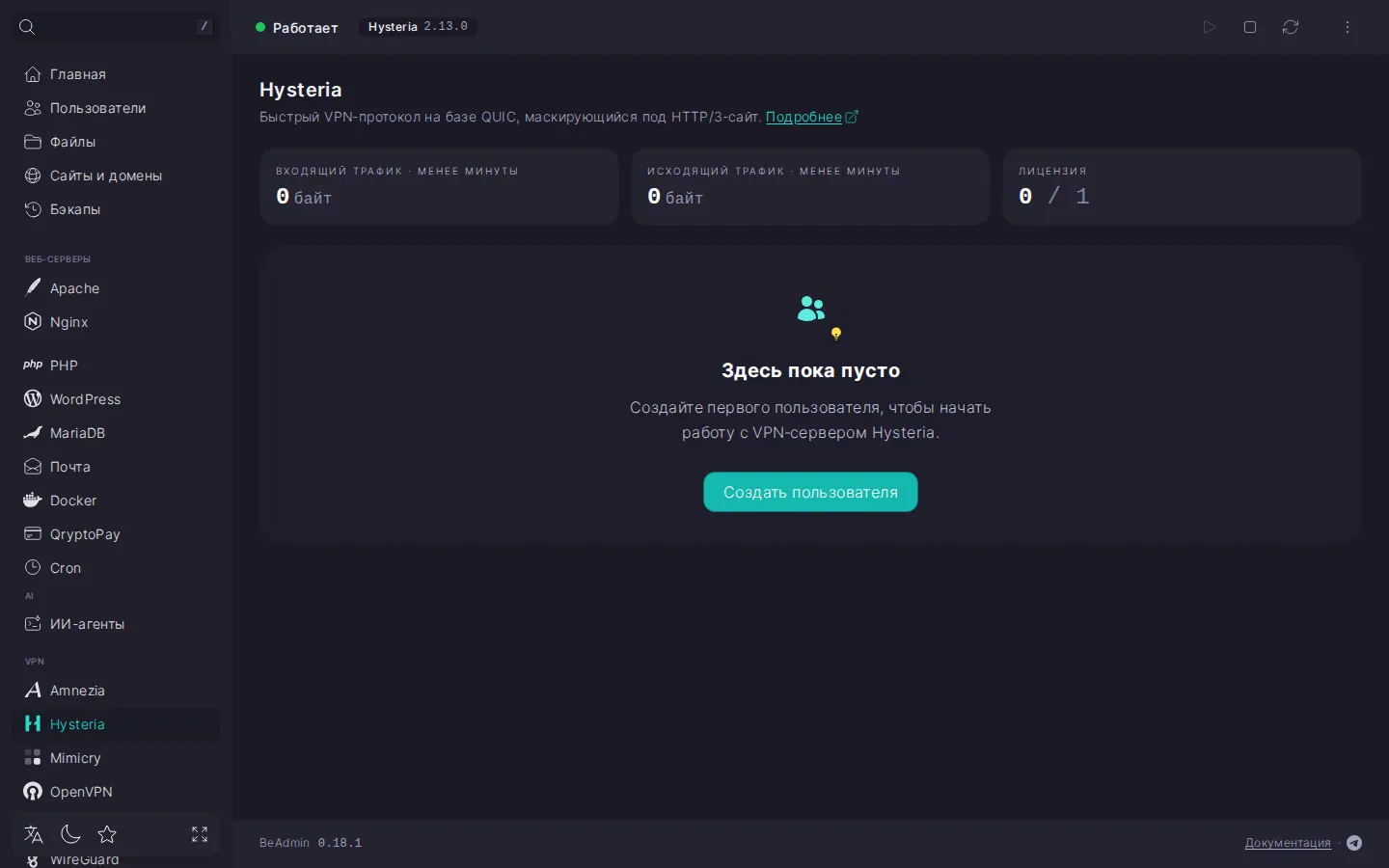Go to Пользователи section
Image resolution: width=1389 pixels, height=868 pixels.
(x=116, y=108)
